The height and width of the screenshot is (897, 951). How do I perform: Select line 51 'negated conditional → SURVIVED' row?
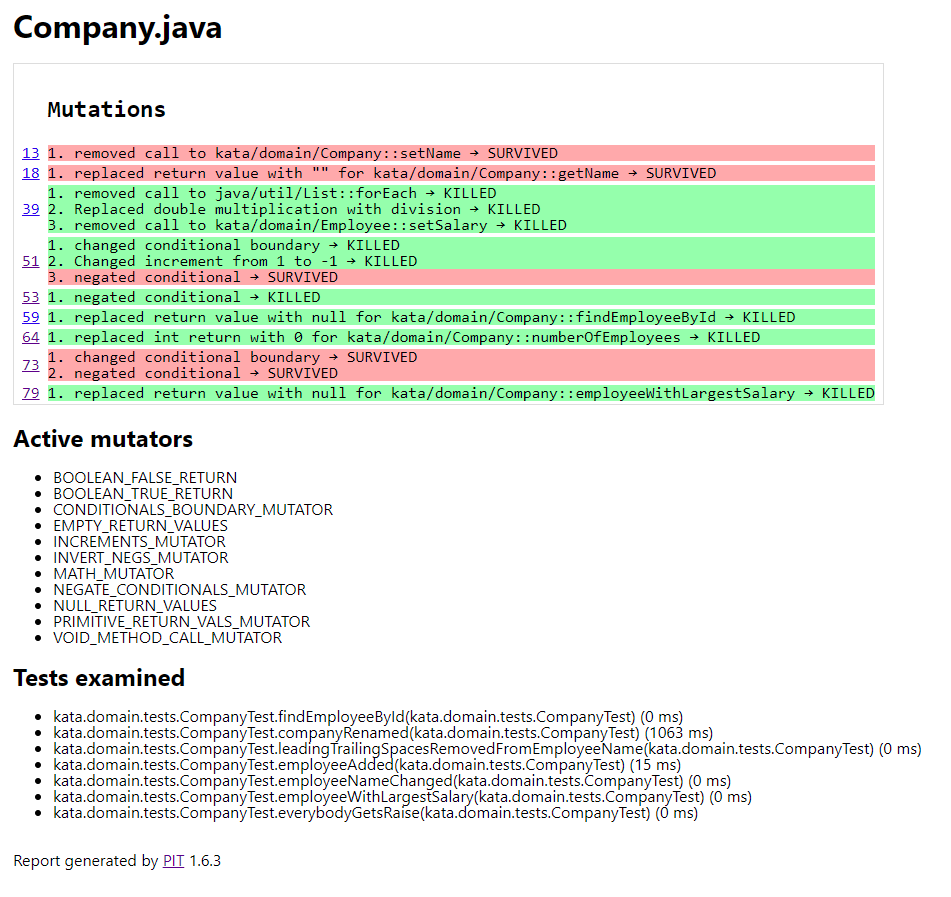point(461,277)
